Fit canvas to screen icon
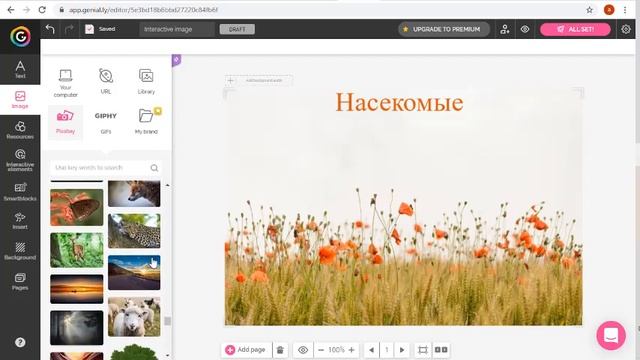Screen dimensions: 640x360 coord(422,350)
